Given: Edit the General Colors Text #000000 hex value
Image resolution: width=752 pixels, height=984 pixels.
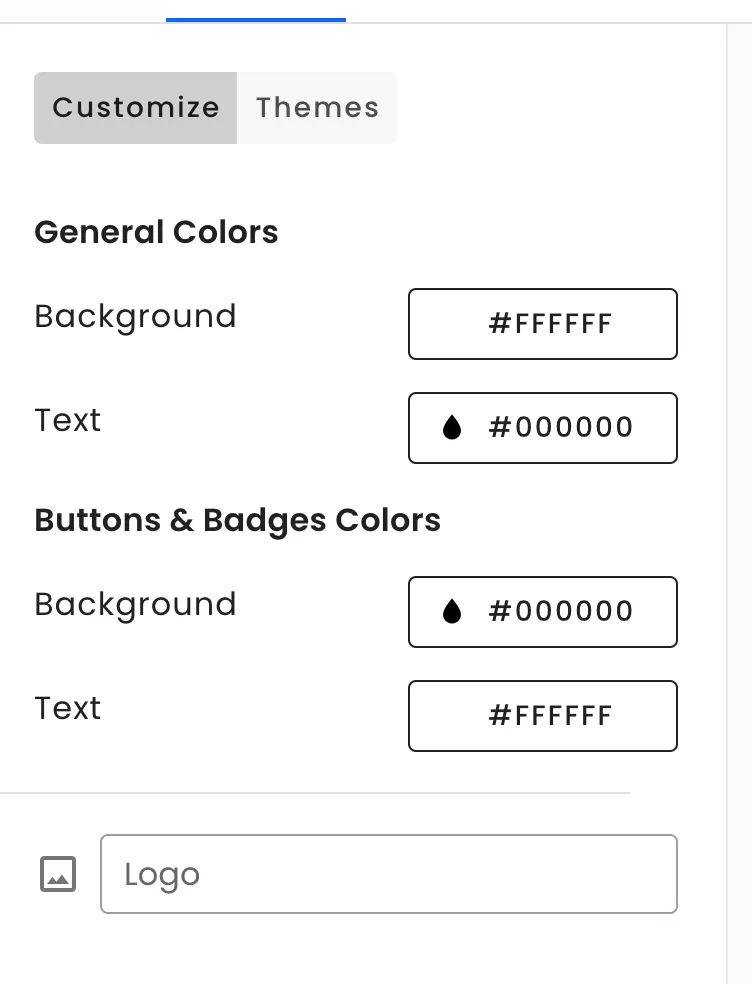Looking at the screenshot, I should 560,428.
